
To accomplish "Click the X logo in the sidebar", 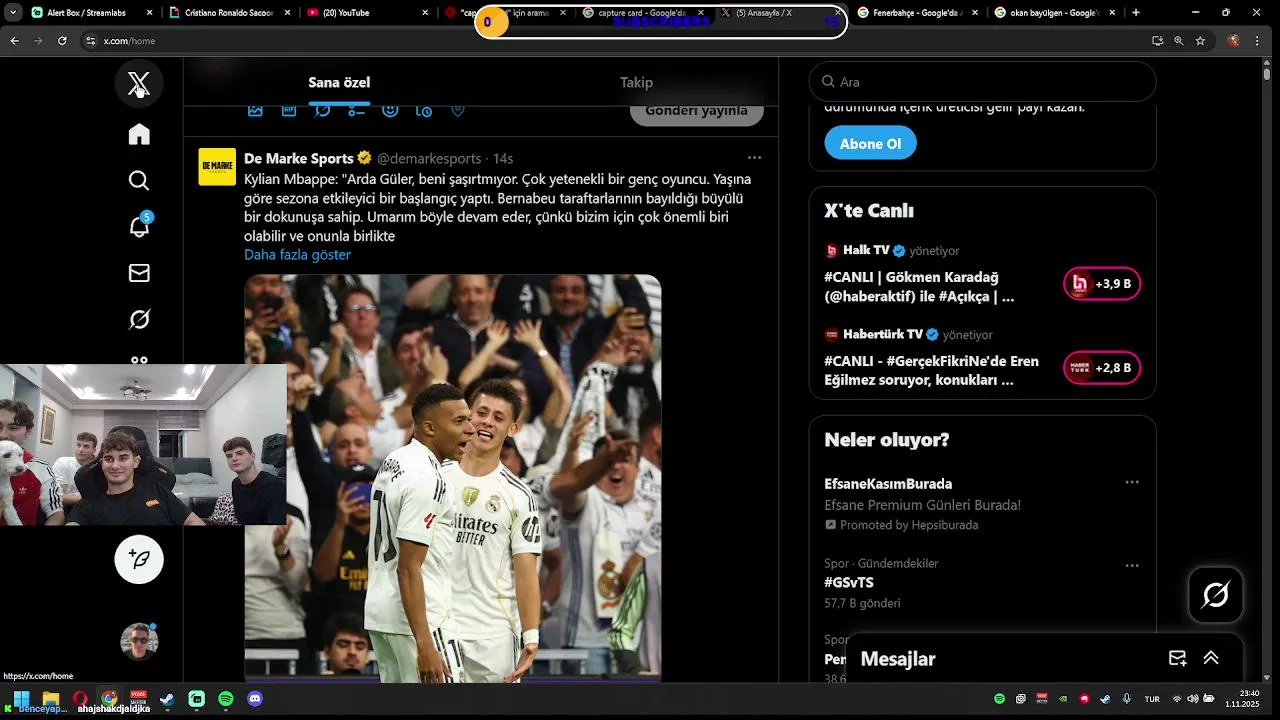I will [139, 83].
